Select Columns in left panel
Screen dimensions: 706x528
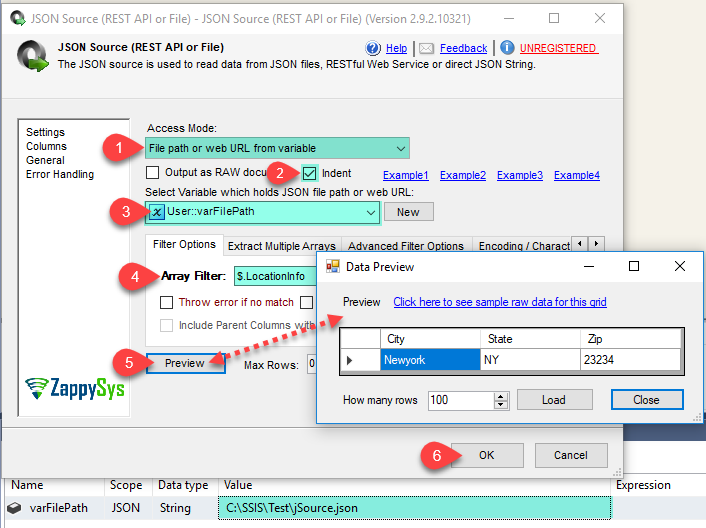(46, 146)
